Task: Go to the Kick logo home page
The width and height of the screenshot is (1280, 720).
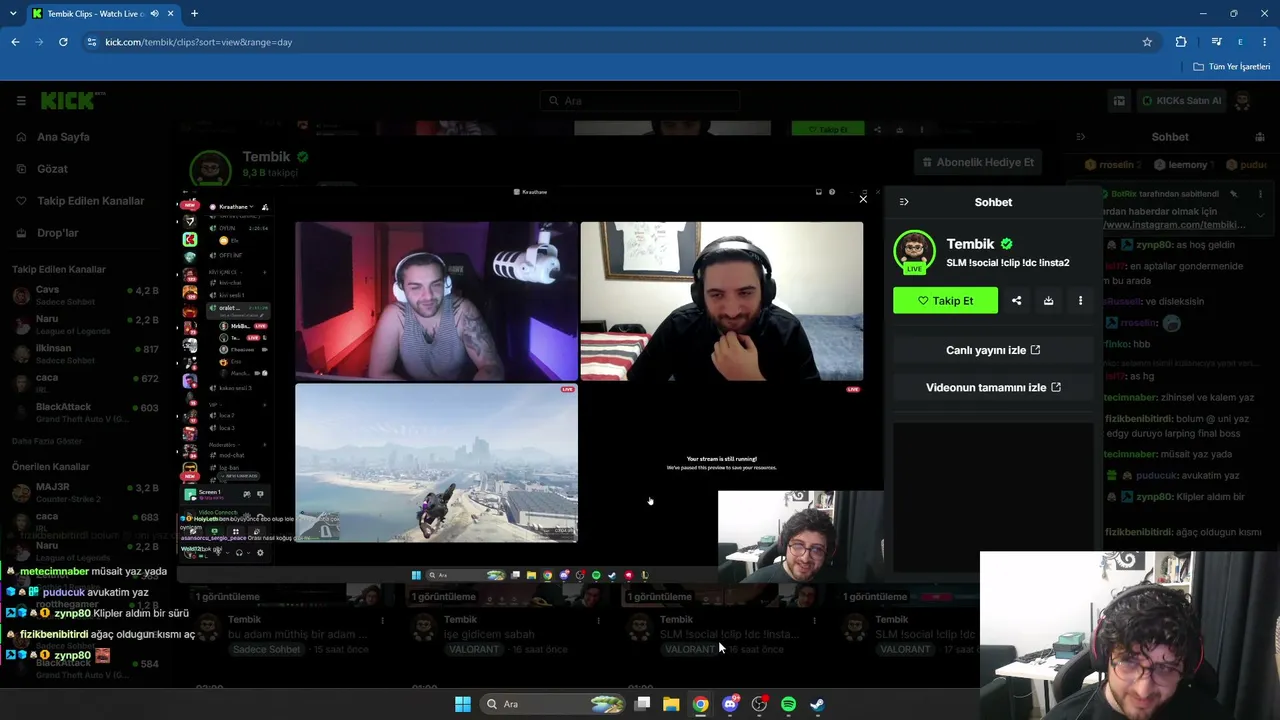Action: click(x=72, y=100)
